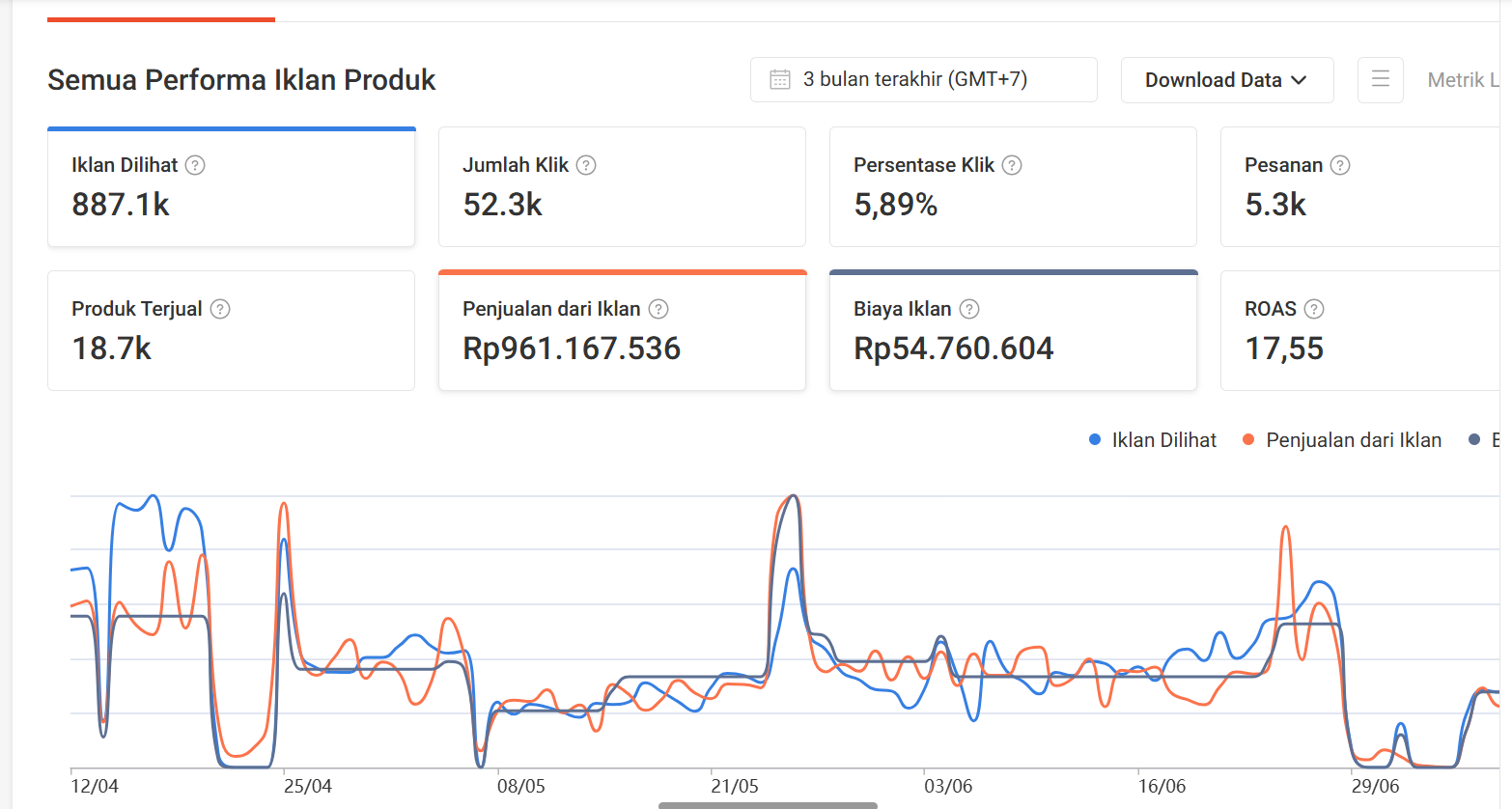Screen dimensions: 1512x809
Task: Open the 3 bulan terakhir date range picker
Action: [924, 79]
